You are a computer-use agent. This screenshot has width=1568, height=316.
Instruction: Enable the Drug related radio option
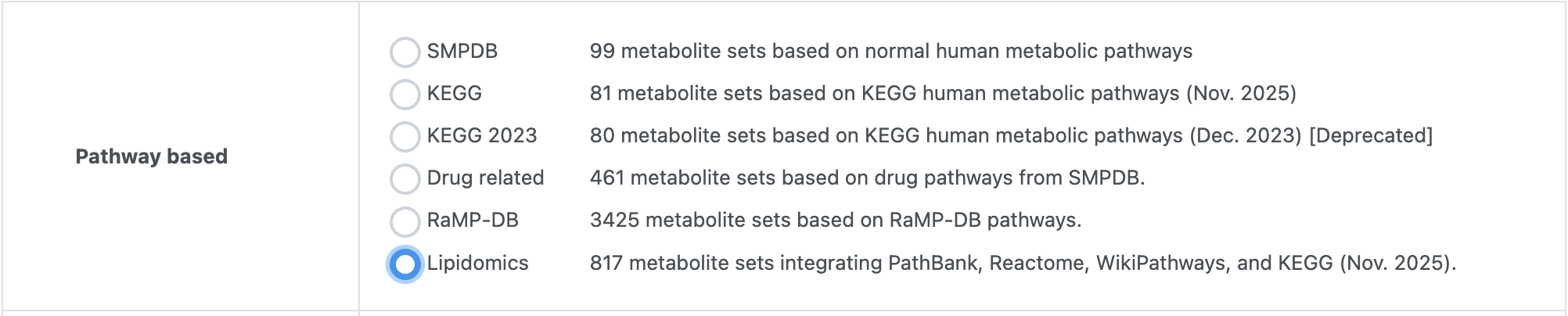pos(405,179)
